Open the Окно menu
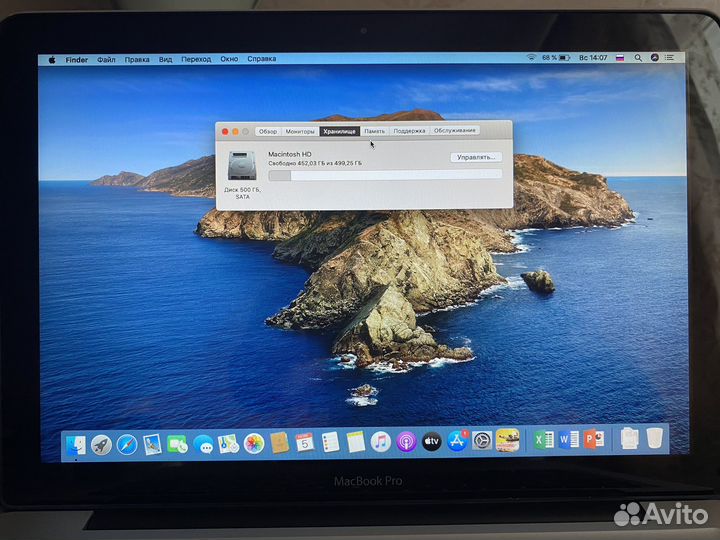 click(x=229, y=59)
